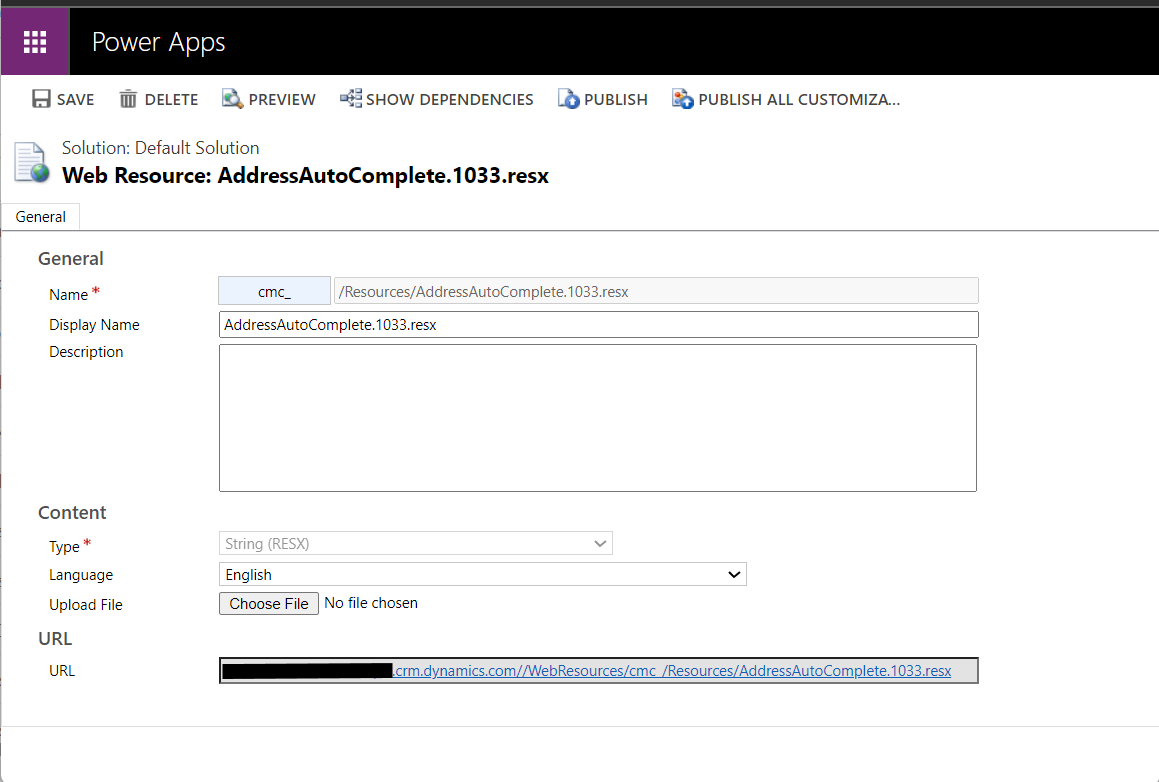Click the cmc_ prefix field

(x=274, y=290)
